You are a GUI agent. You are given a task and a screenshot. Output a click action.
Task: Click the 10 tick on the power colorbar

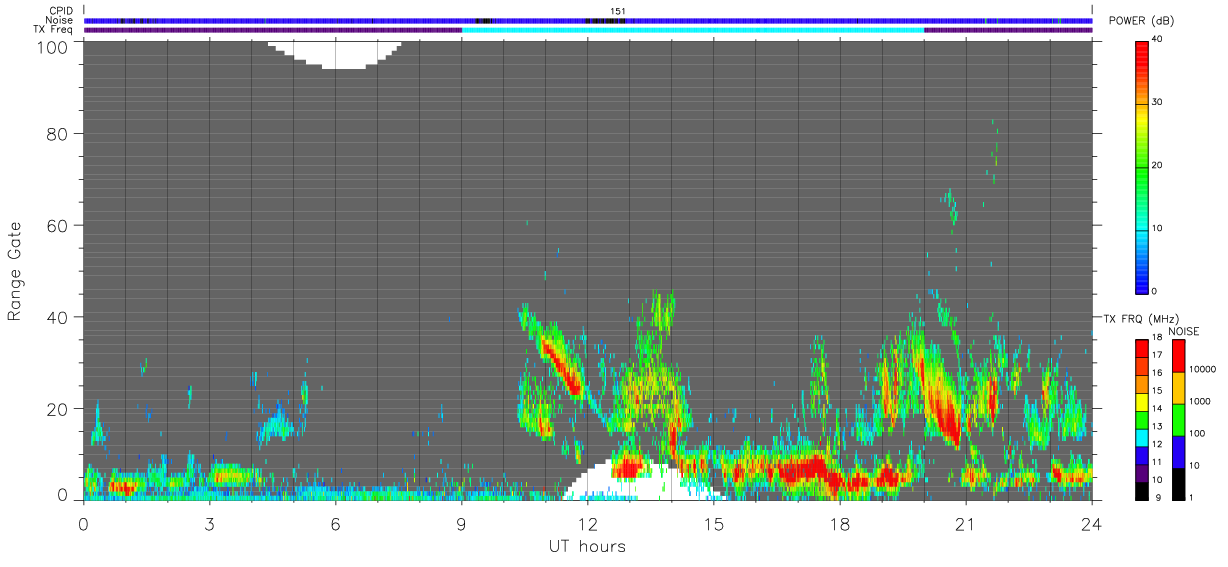1158,228
